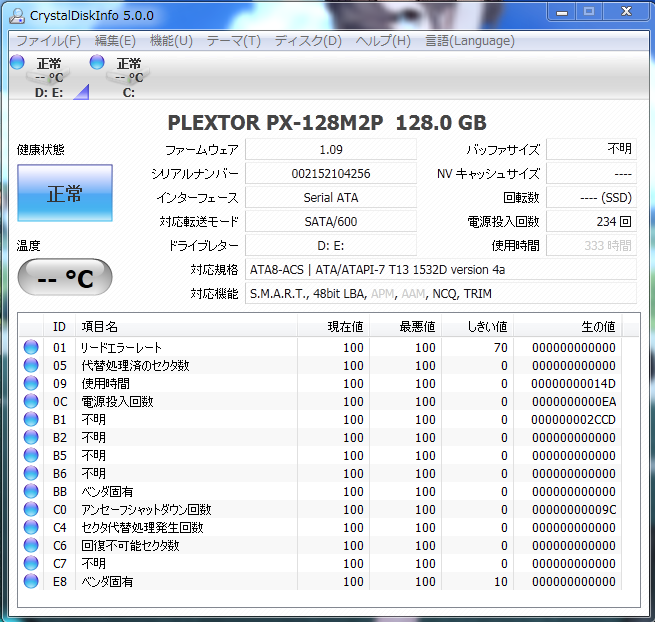Click the 333 時間 usage hours field

(x=592, y=245)
